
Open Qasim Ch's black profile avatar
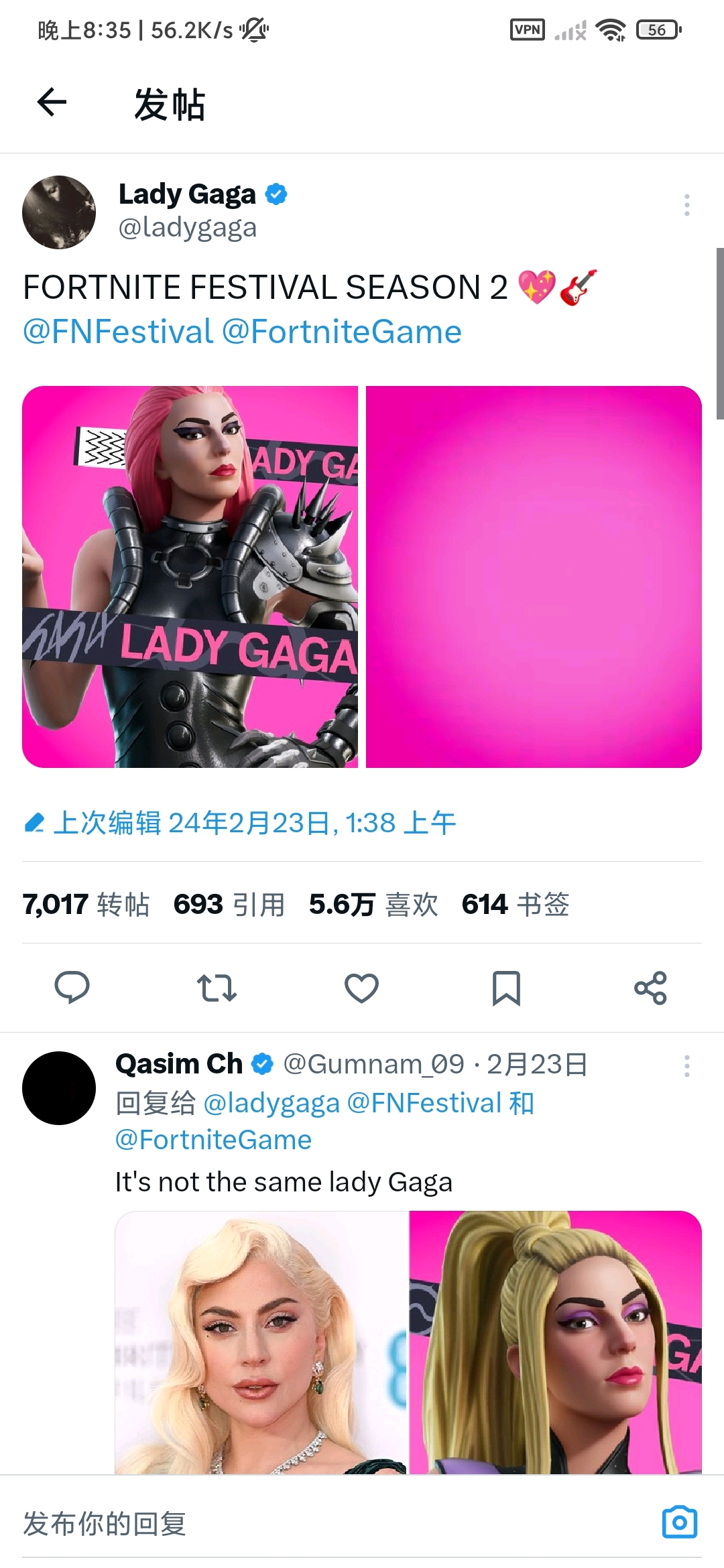pos(59,1088)
